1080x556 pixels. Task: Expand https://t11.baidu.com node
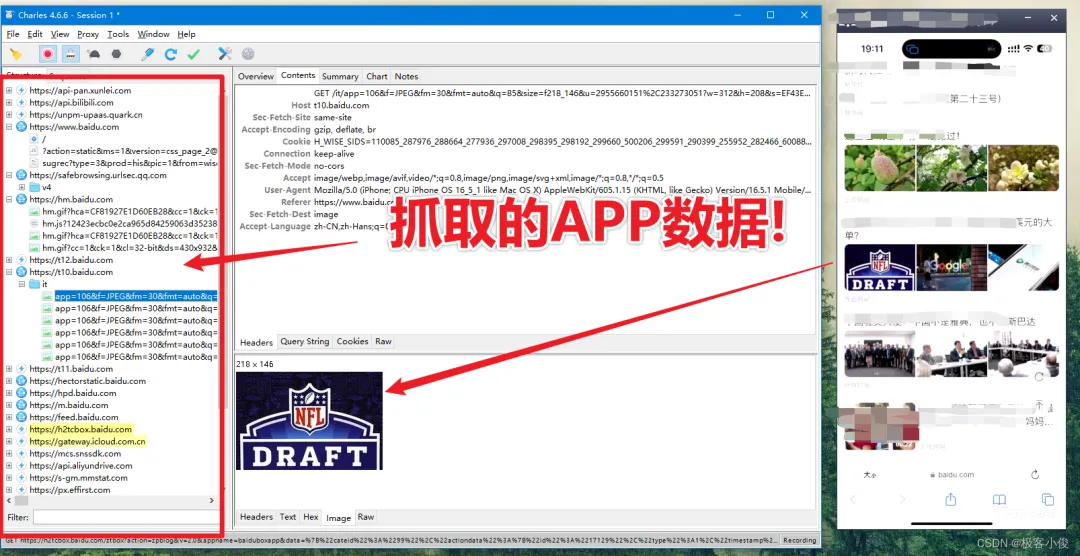click(x=9, y=369)
